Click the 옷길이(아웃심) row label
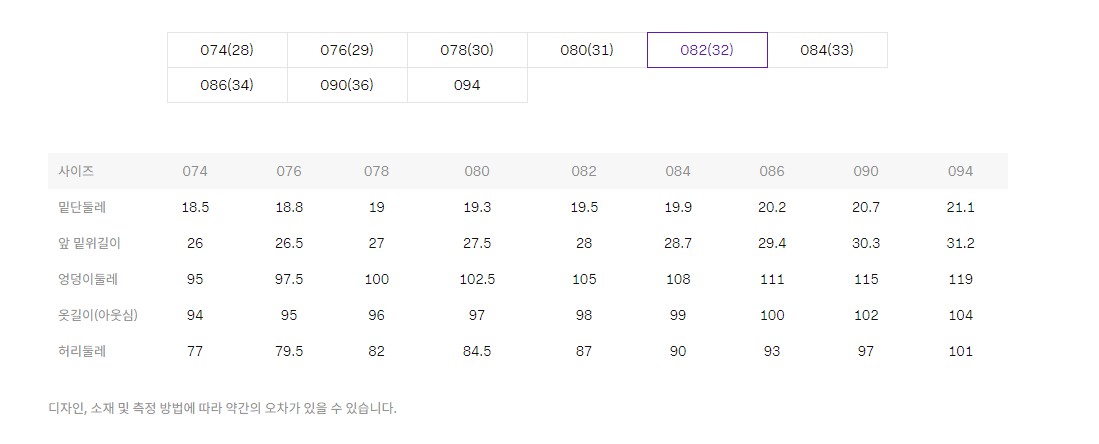 coord(98,315)
